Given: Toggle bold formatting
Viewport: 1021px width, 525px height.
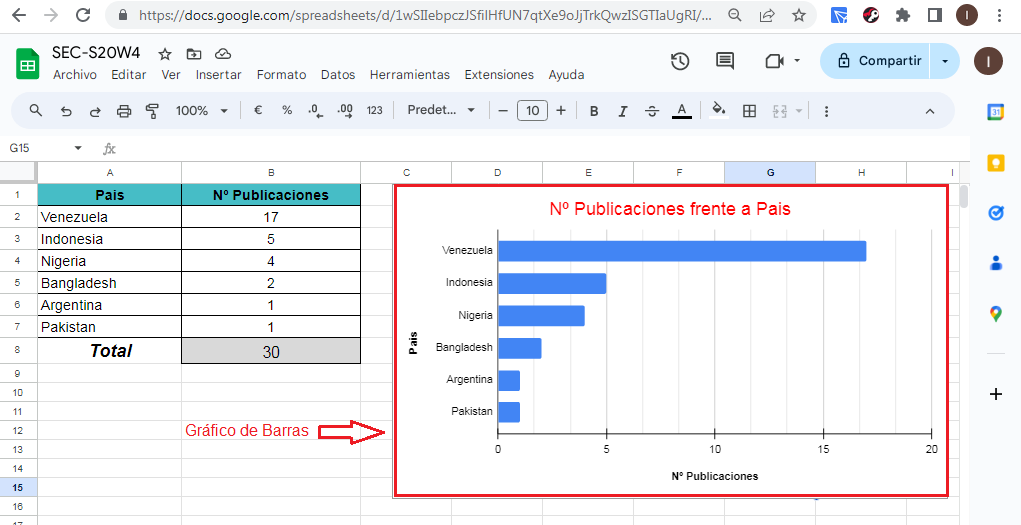Looking at the screenshot, I should 594,111.
